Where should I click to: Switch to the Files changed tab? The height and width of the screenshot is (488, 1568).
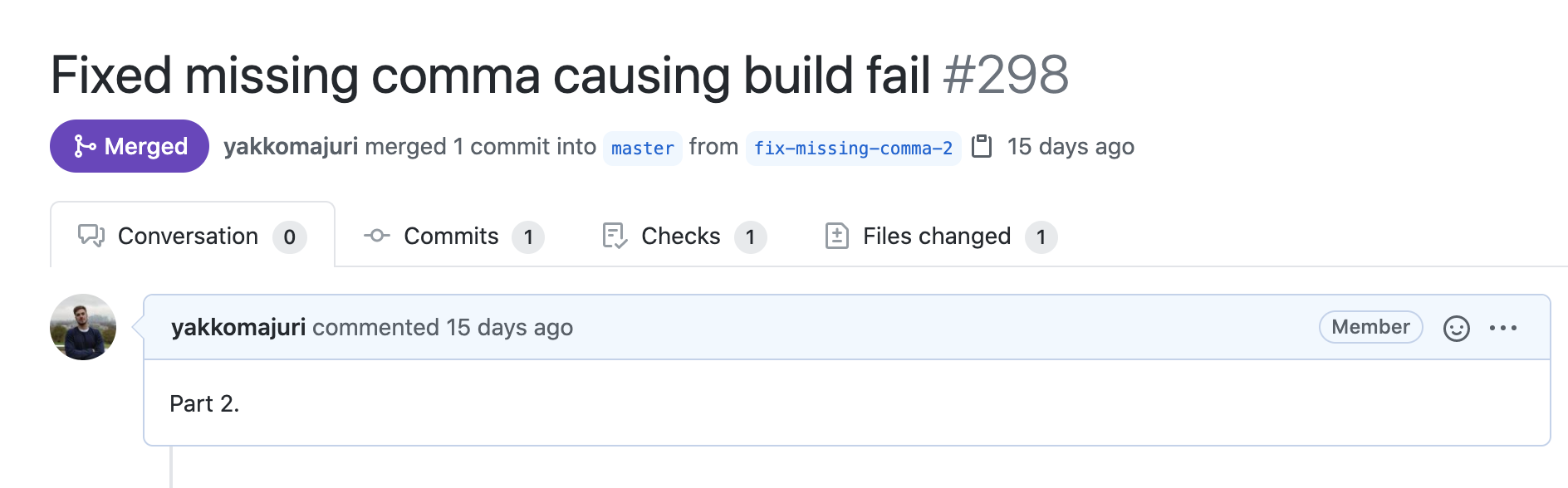coord(937,236)
